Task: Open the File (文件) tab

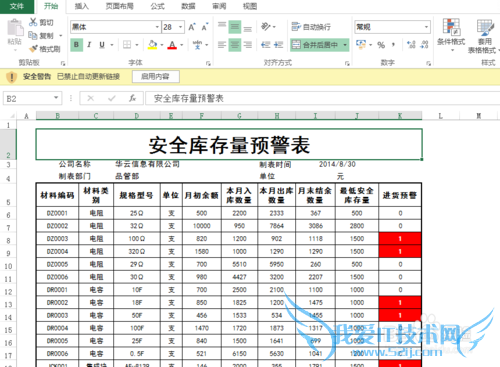Action: [17, 6]
